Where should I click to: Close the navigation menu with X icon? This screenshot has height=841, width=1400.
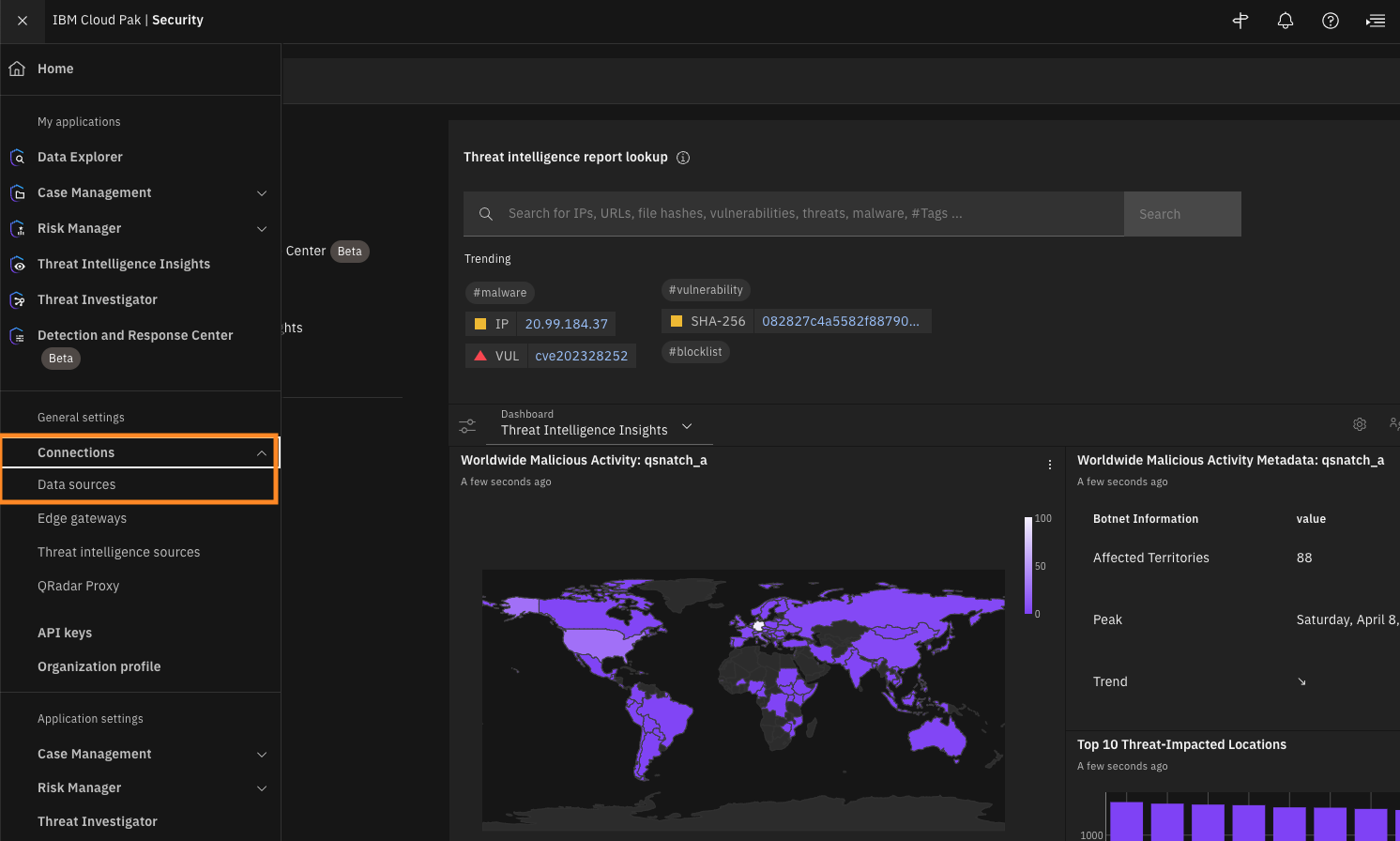(23, 21)
